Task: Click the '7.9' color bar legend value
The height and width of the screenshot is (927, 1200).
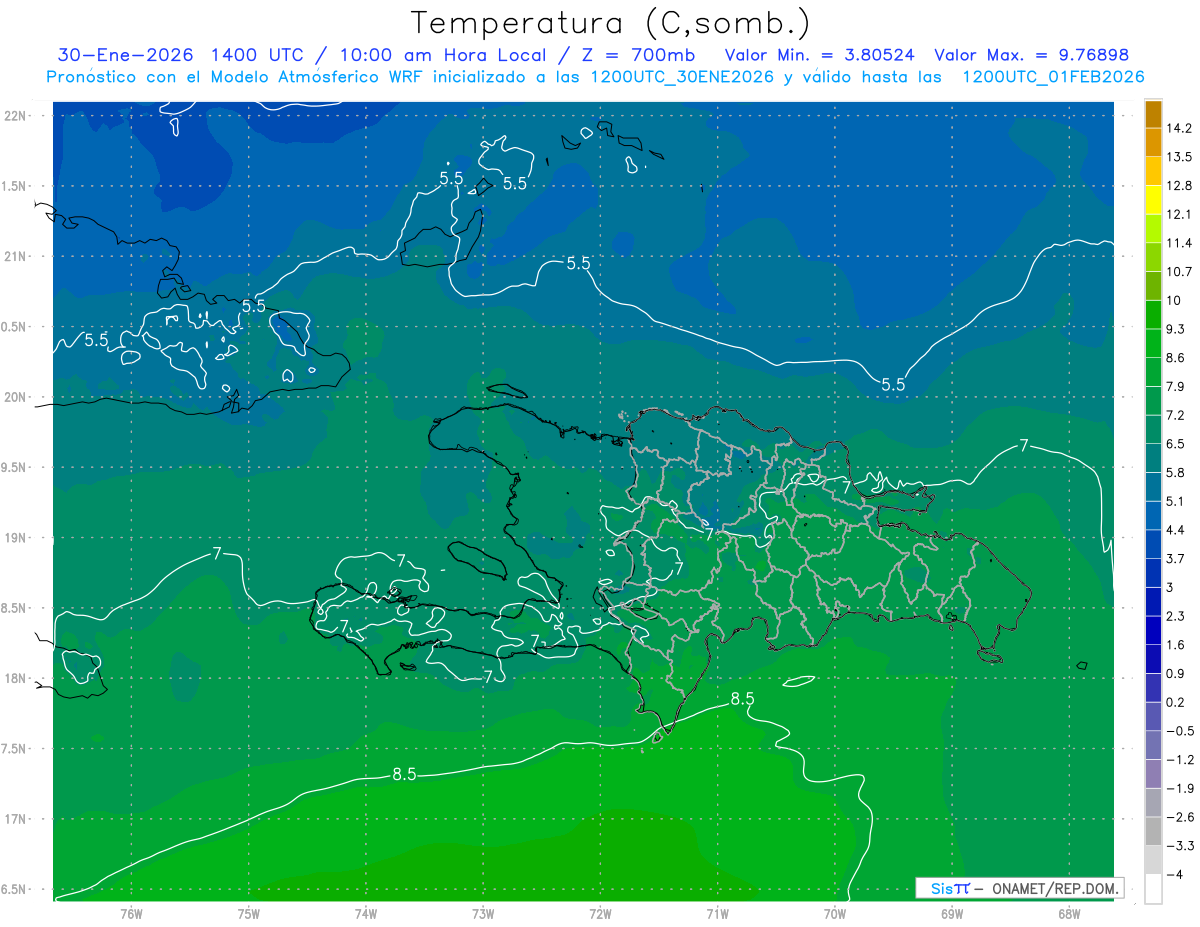Action: pos(1176,387)
